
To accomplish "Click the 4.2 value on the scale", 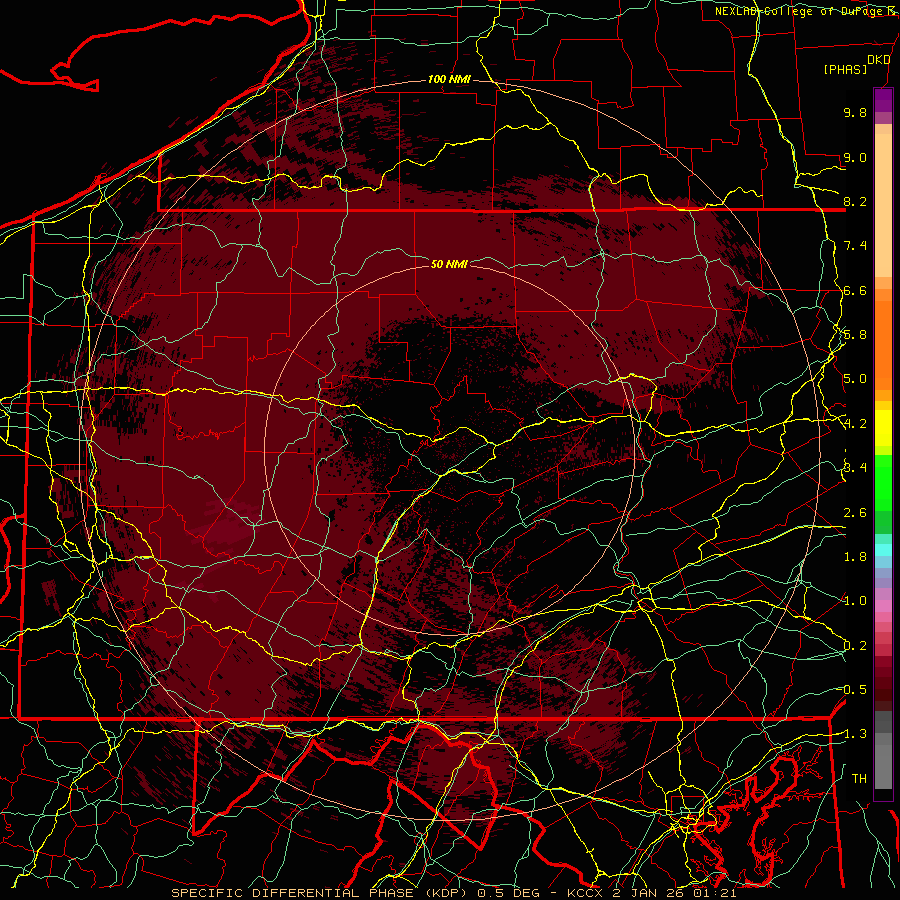I will point(855,424).
